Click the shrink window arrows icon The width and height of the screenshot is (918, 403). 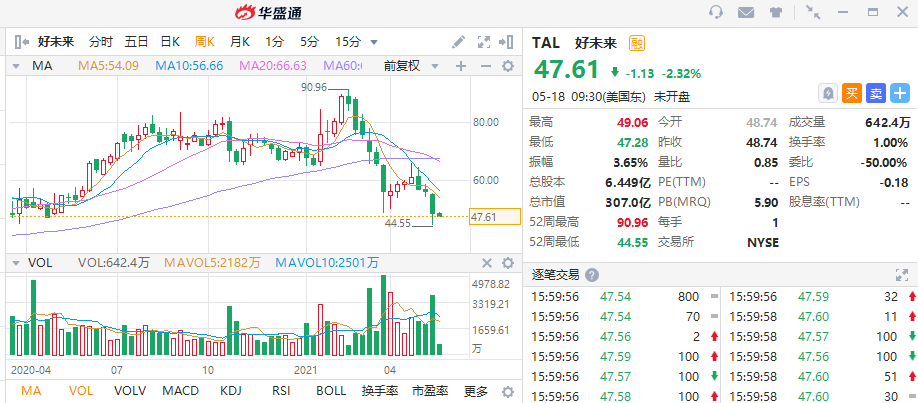coord(813,12)
